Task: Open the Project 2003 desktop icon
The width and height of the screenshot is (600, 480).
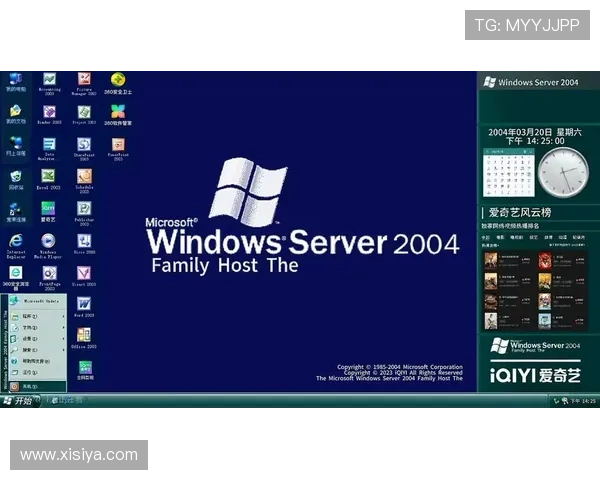Action: pos(84,115)
